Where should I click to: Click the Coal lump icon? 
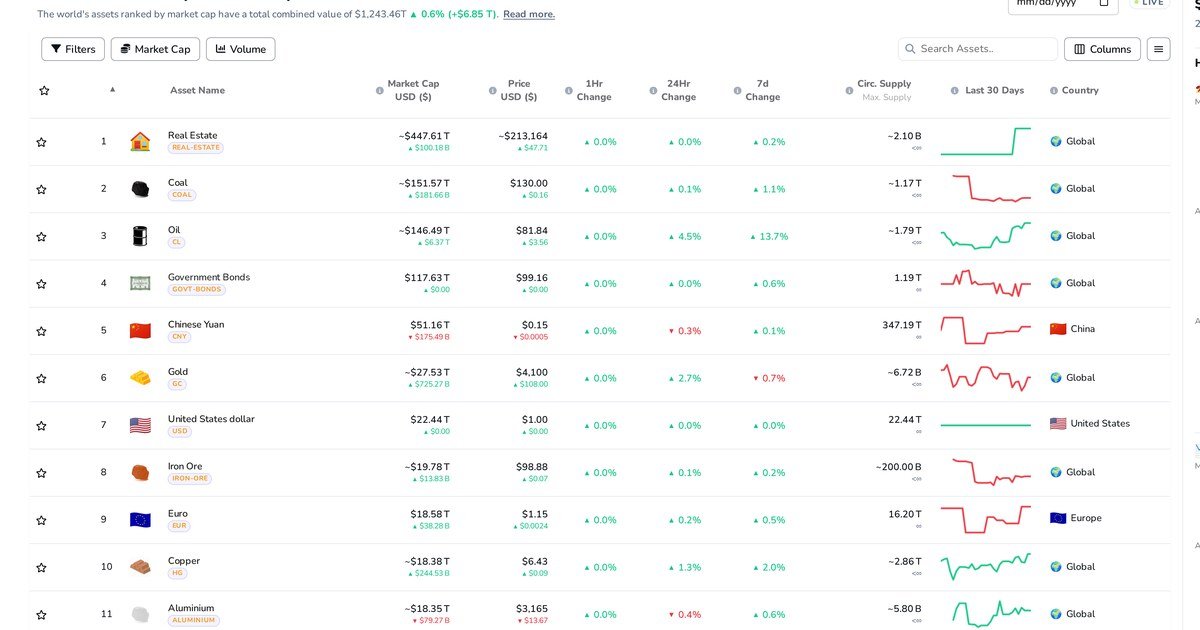pos(140,189)
